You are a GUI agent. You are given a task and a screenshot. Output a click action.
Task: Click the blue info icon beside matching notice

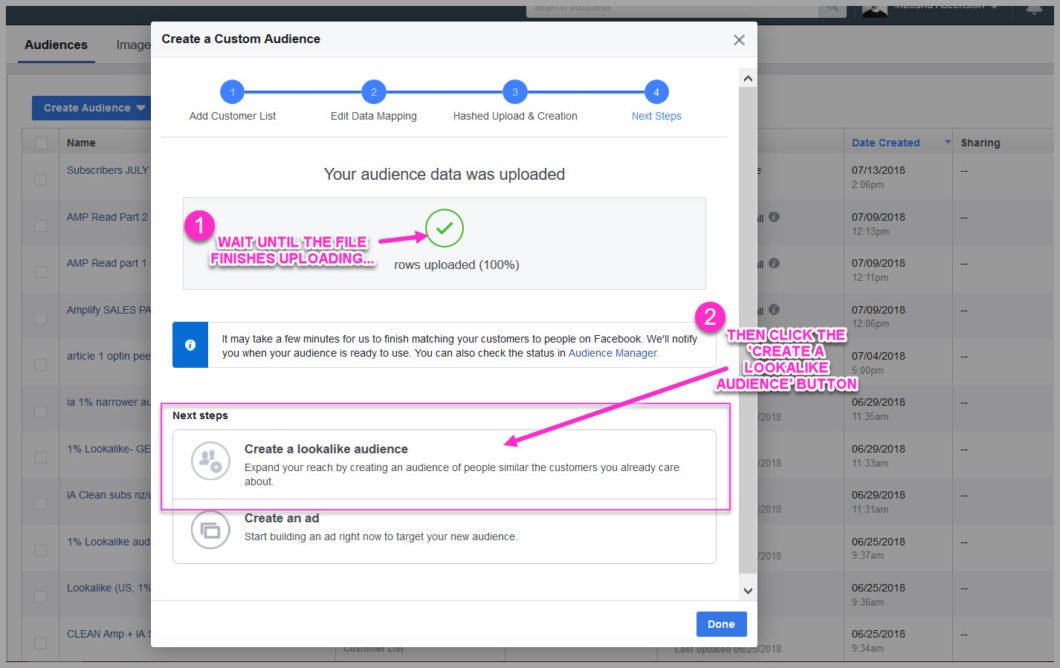[x=190, y=345]
